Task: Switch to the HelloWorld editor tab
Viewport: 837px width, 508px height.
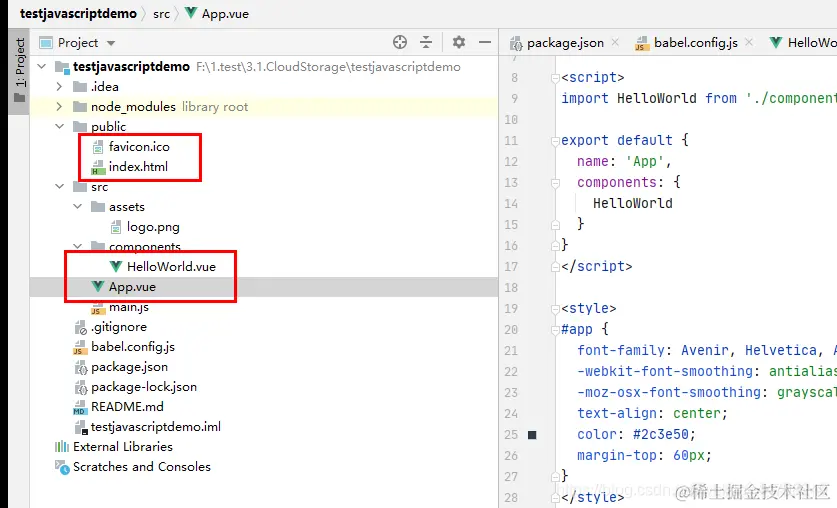Action: pos(803,43)
